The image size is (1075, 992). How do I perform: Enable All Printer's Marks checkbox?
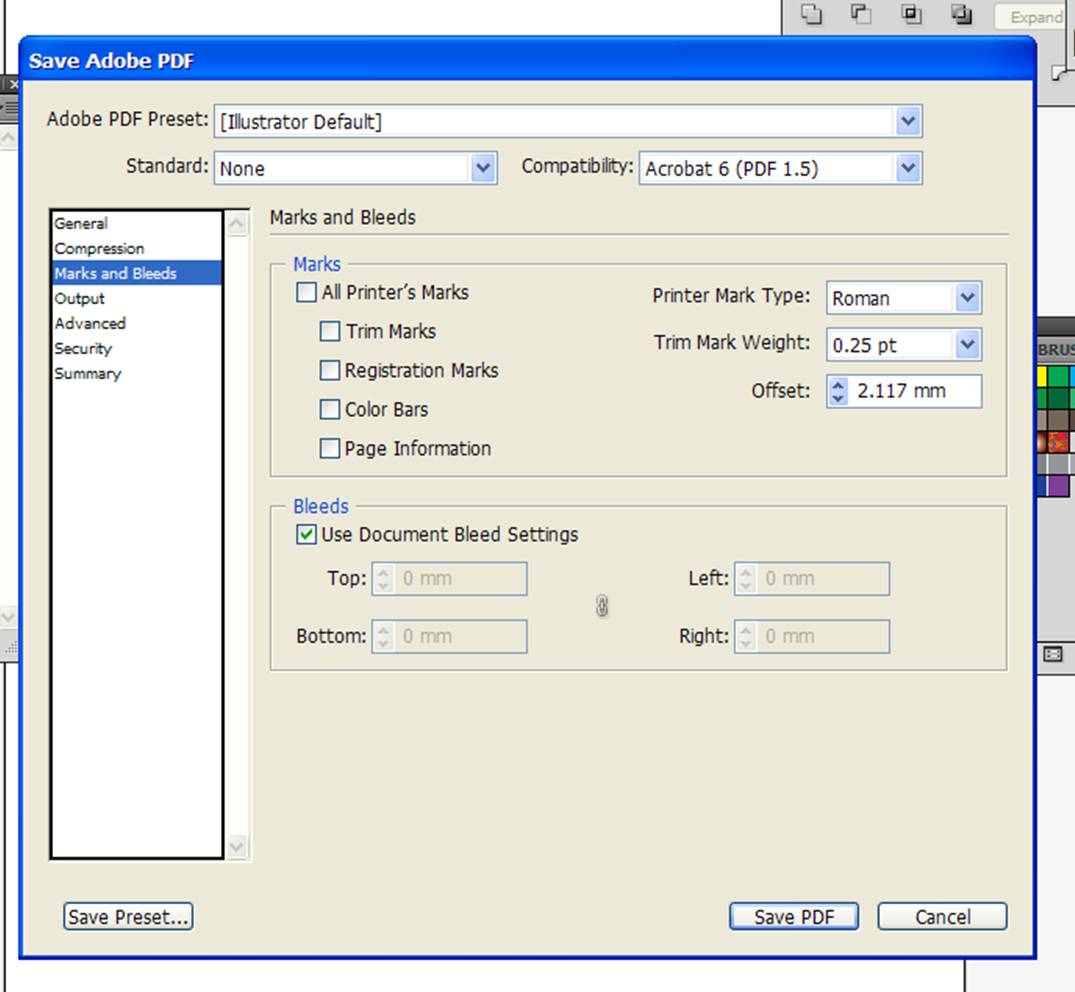[306, 292]
